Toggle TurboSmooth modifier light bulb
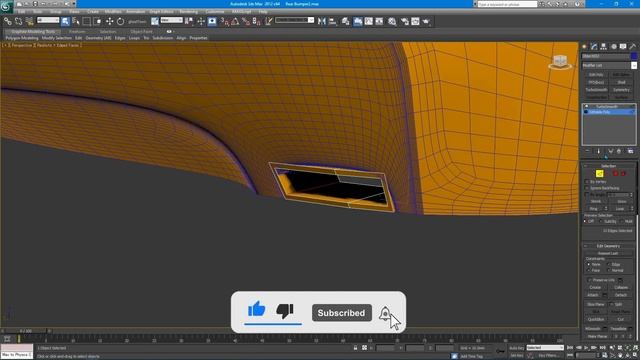 click(x=587, y=107)
